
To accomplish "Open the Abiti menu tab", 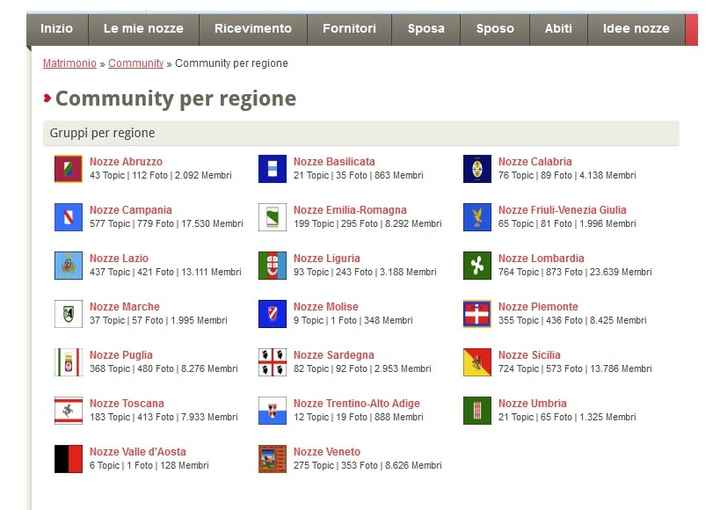I will tap(558, 29).
